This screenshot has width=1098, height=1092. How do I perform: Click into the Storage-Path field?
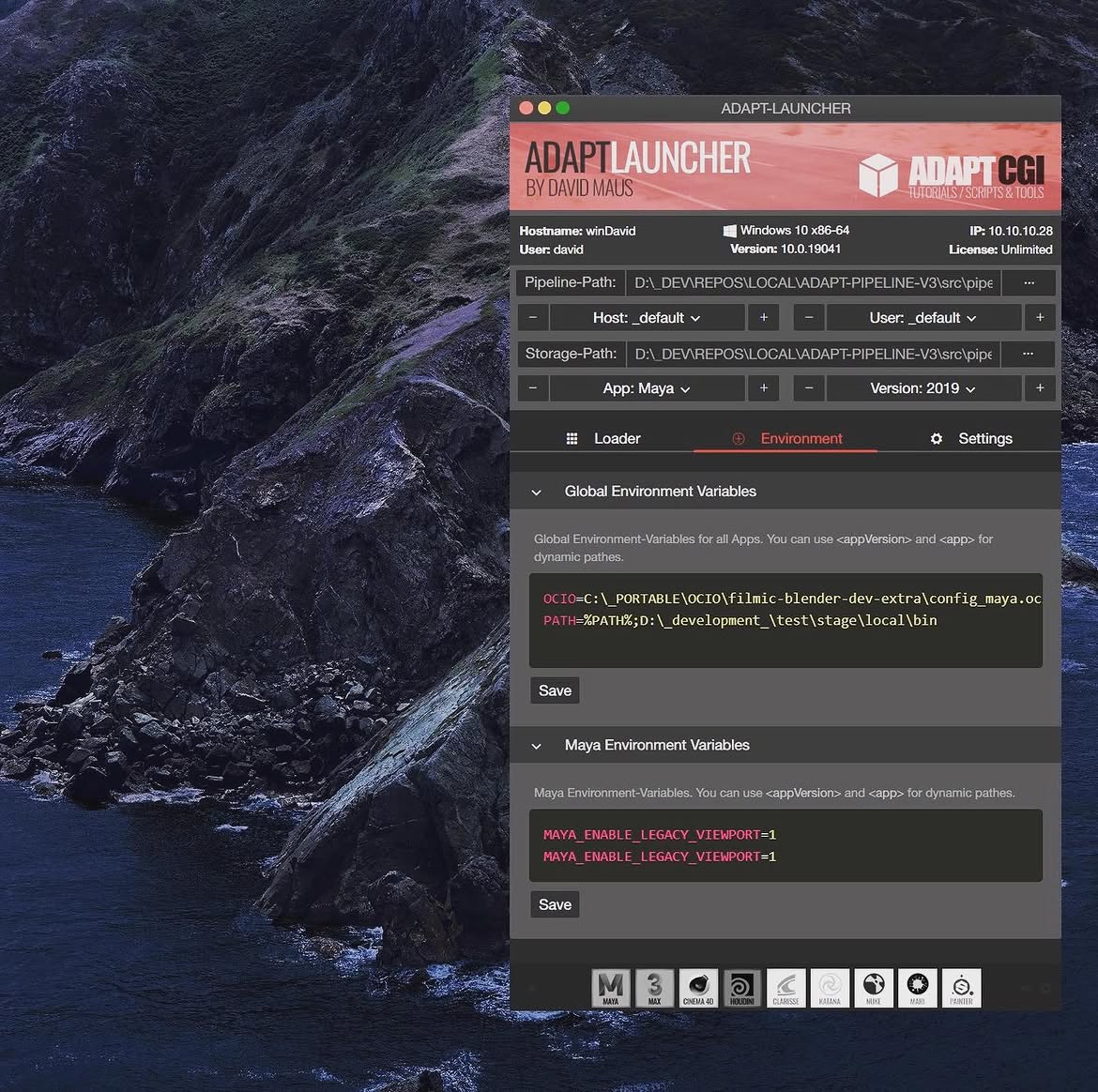[813, 354]
